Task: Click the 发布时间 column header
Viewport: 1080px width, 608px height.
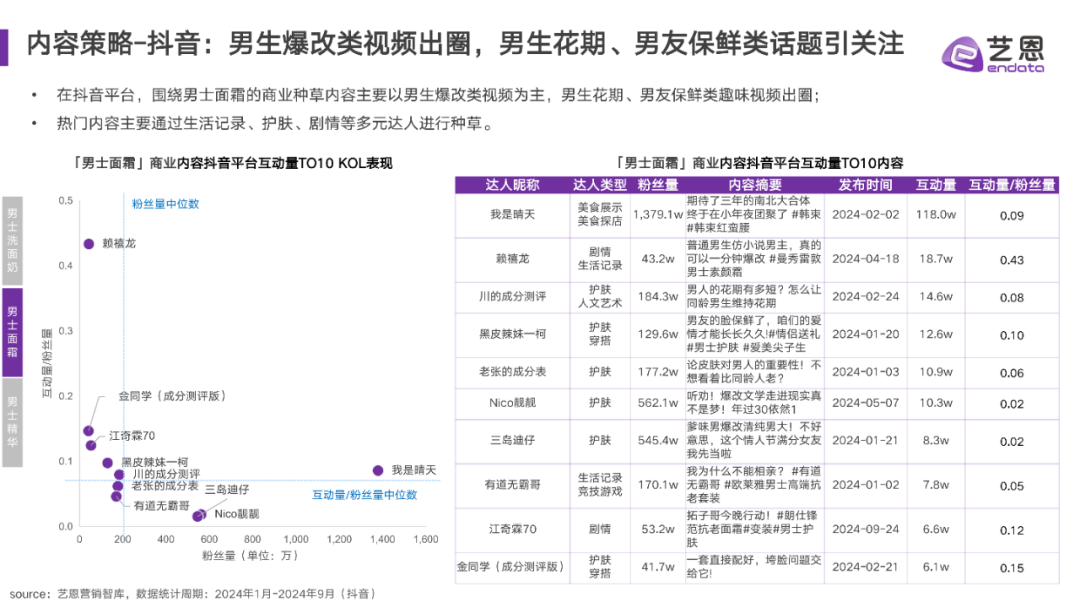Action: 866,185
